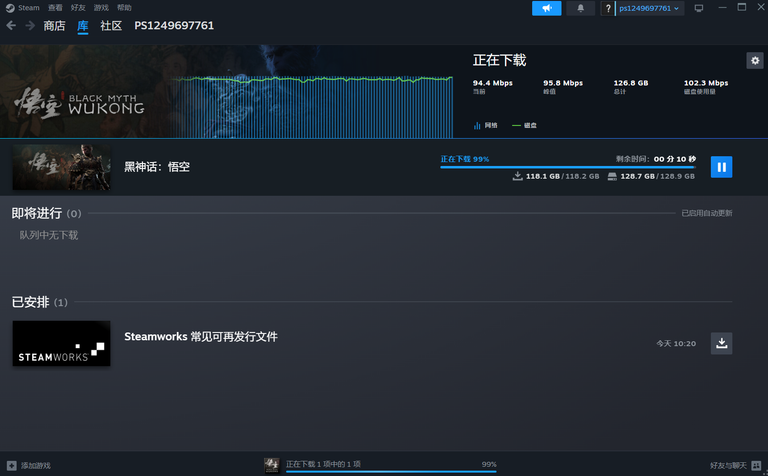Viewport: 768px width, 476px height.
Task: Click the question mark help icon
Action: [x=608, y=8]
